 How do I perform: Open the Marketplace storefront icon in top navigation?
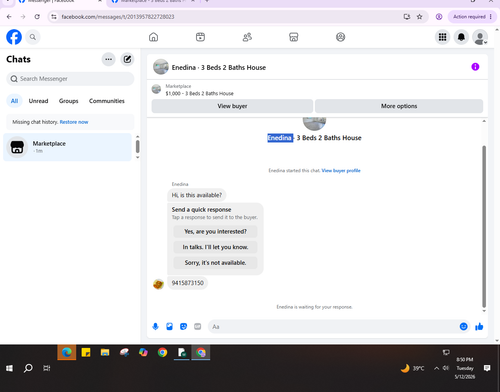point(294,37)
